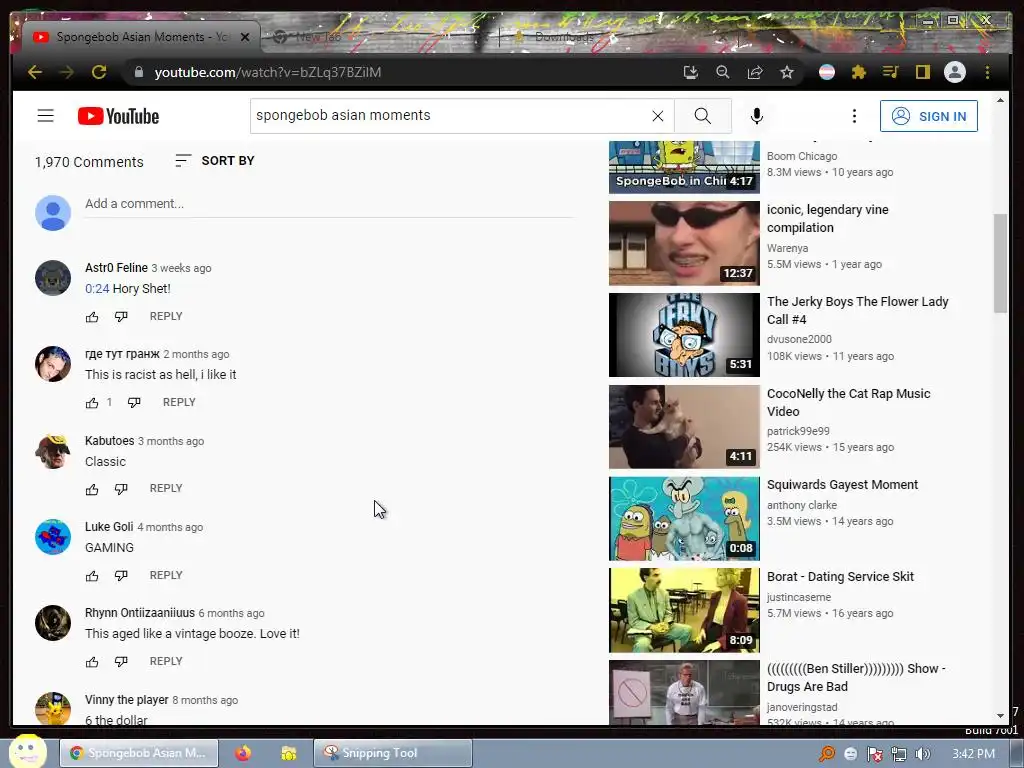Open the iconic, legendary vine compilation thumbnail
Screen dimensions: 1024x768
click(684, 243)
